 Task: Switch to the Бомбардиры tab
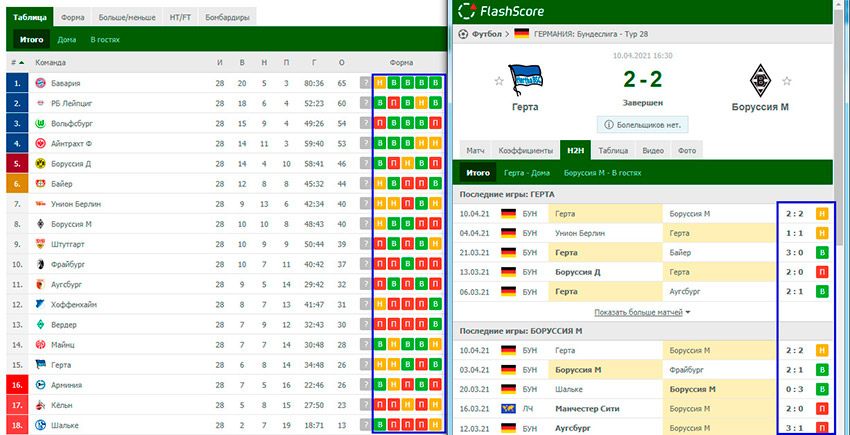point(227,17)
